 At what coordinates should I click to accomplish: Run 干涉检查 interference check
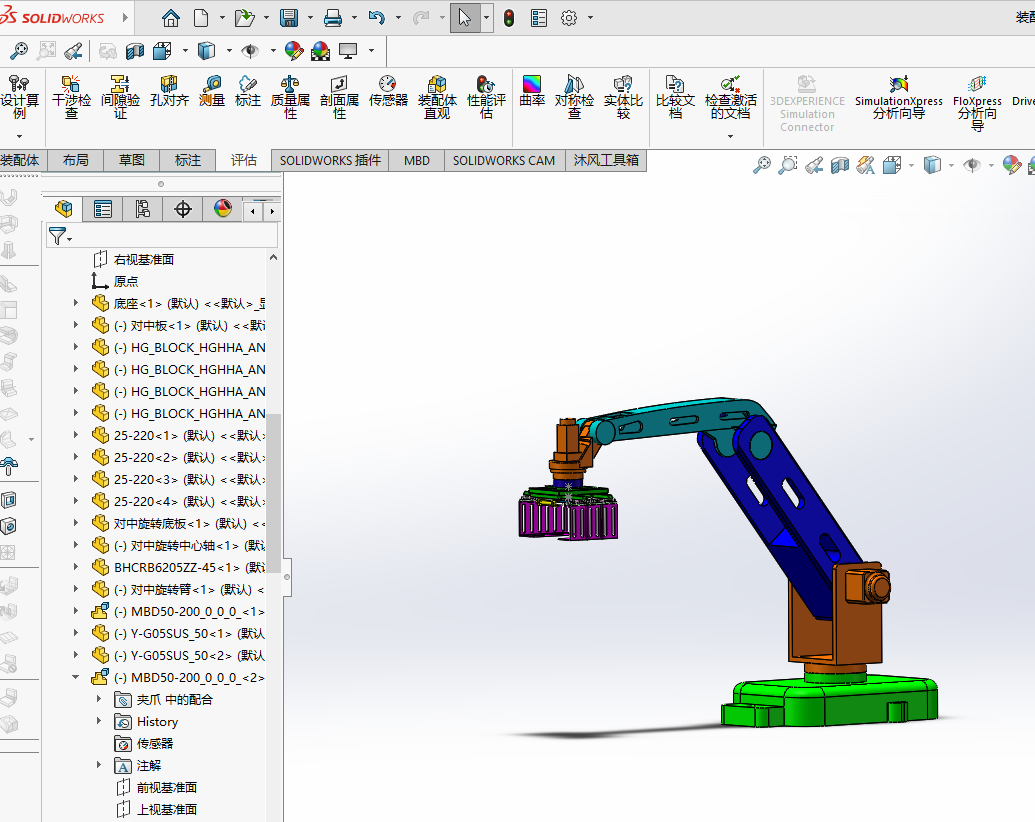pyautogui.click(x=71, y=98)
